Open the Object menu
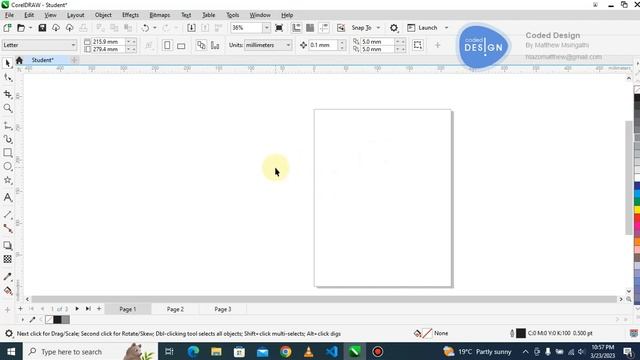The width and height of the screenshot is (640, 360). click(103, 15)
